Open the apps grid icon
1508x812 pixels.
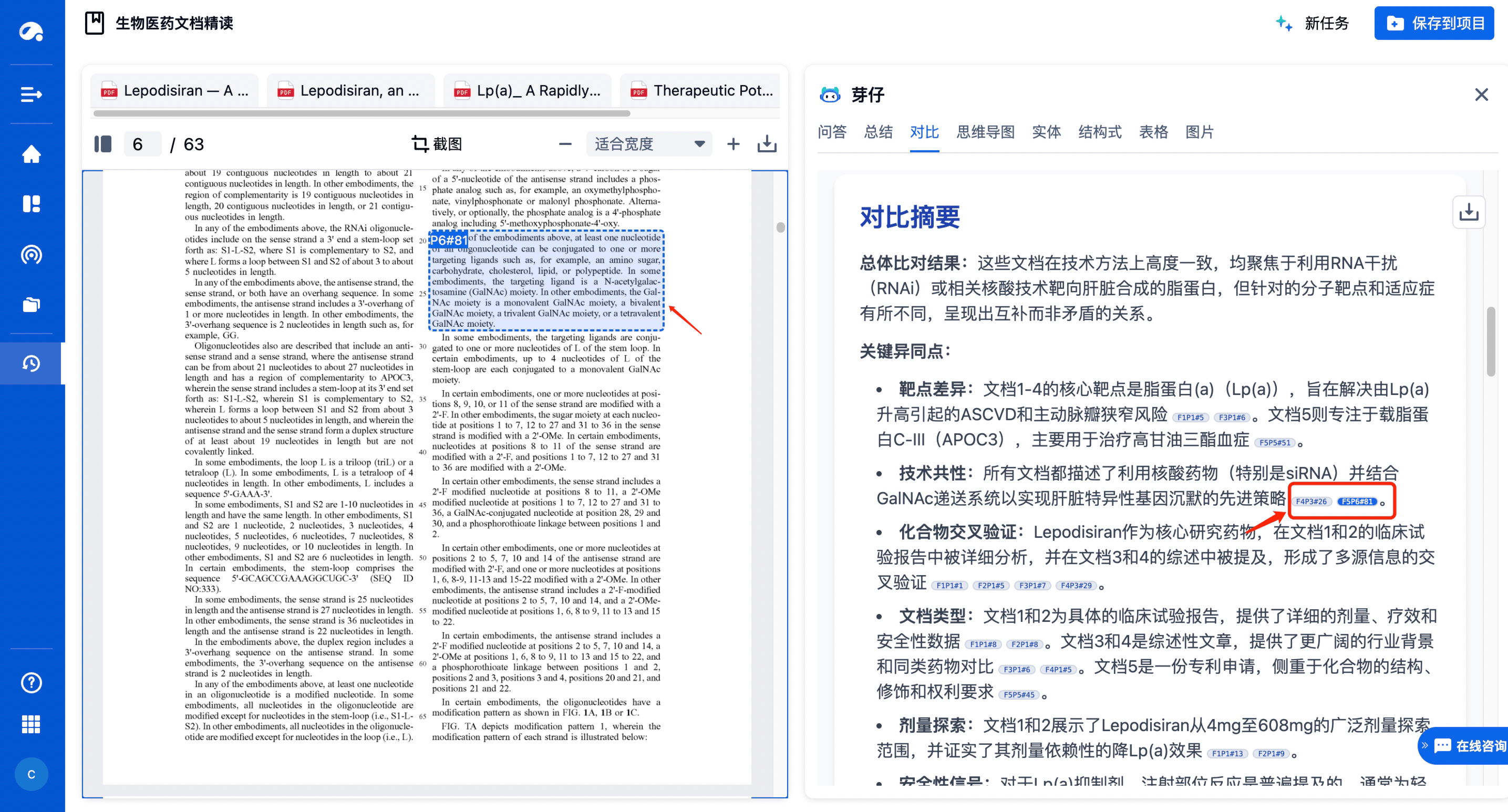32,724
